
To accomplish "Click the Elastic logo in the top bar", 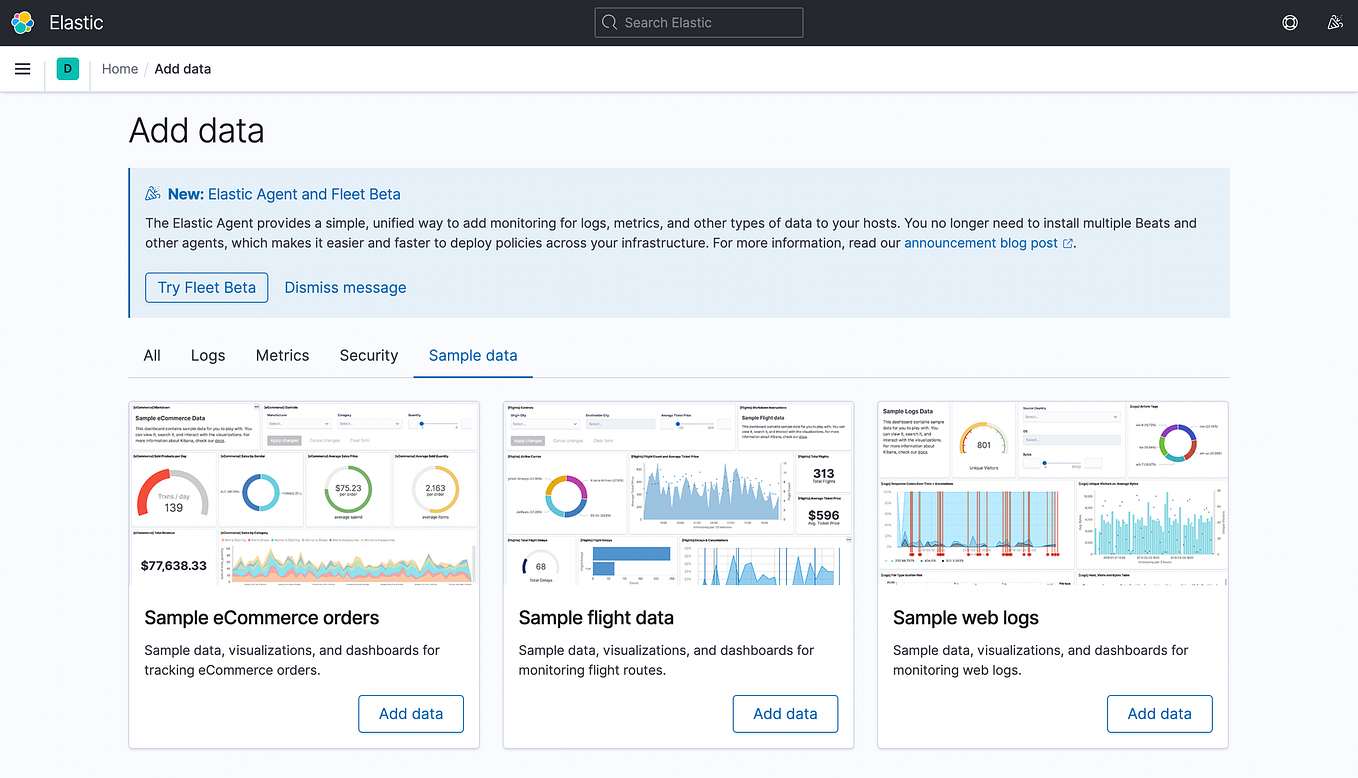I will click(21, 22).
